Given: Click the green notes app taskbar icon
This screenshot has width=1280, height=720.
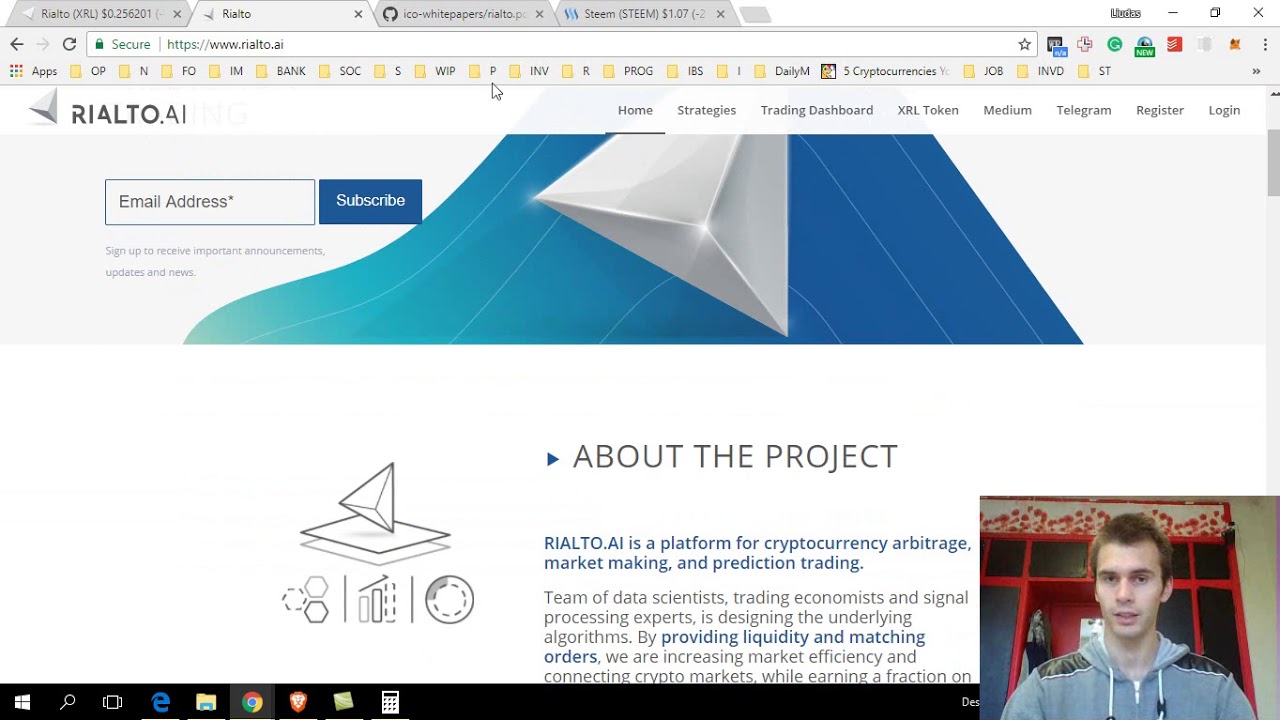Looking at the screenshot, I should coord(344,702).
